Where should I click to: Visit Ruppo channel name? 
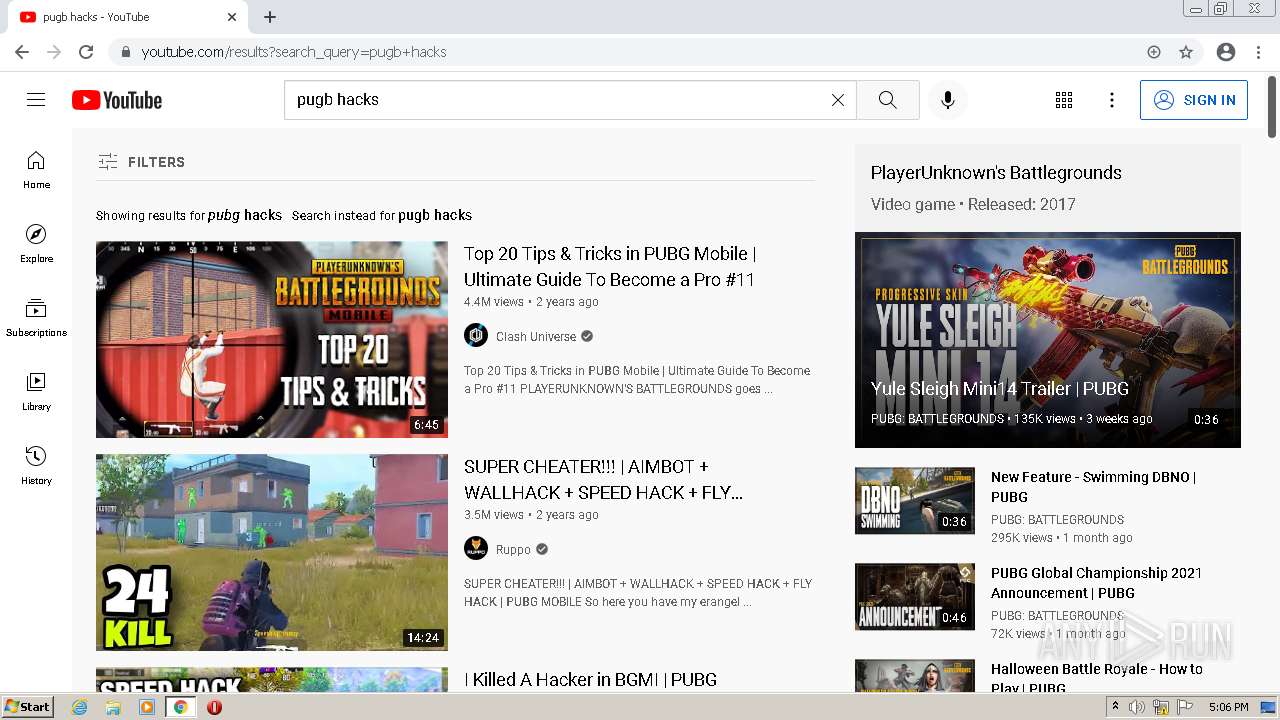[513, 550]
